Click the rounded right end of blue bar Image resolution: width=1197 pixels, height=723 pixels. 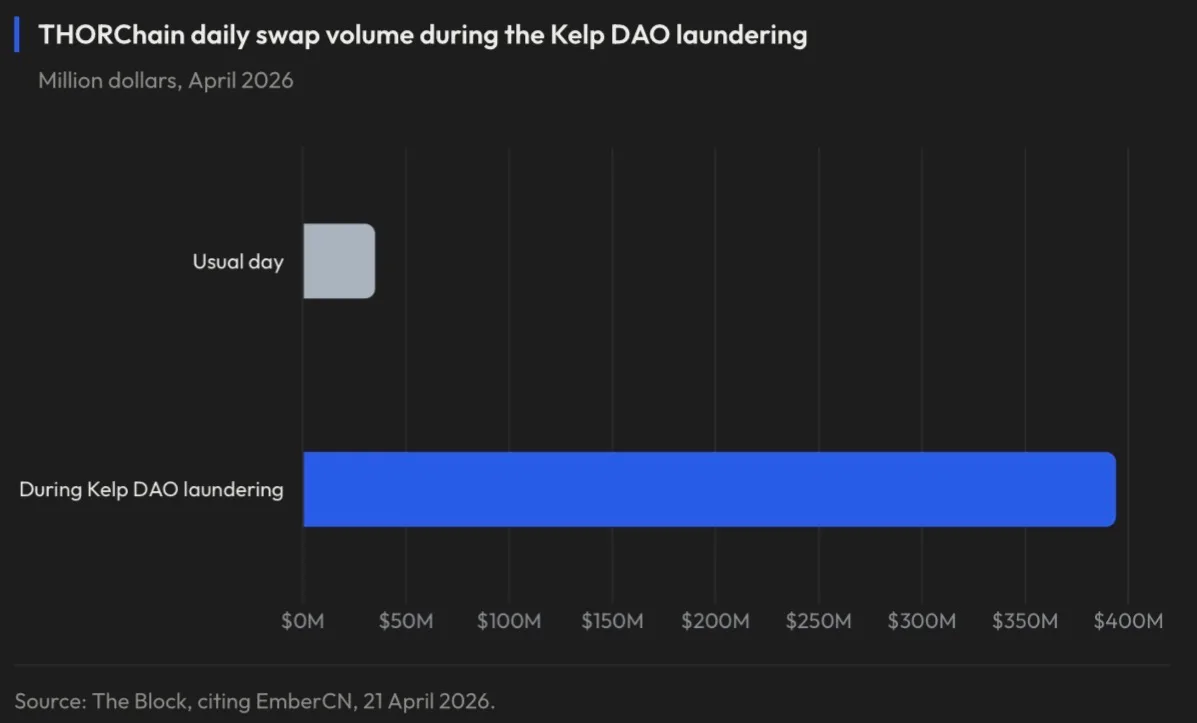click(1108, 489)
